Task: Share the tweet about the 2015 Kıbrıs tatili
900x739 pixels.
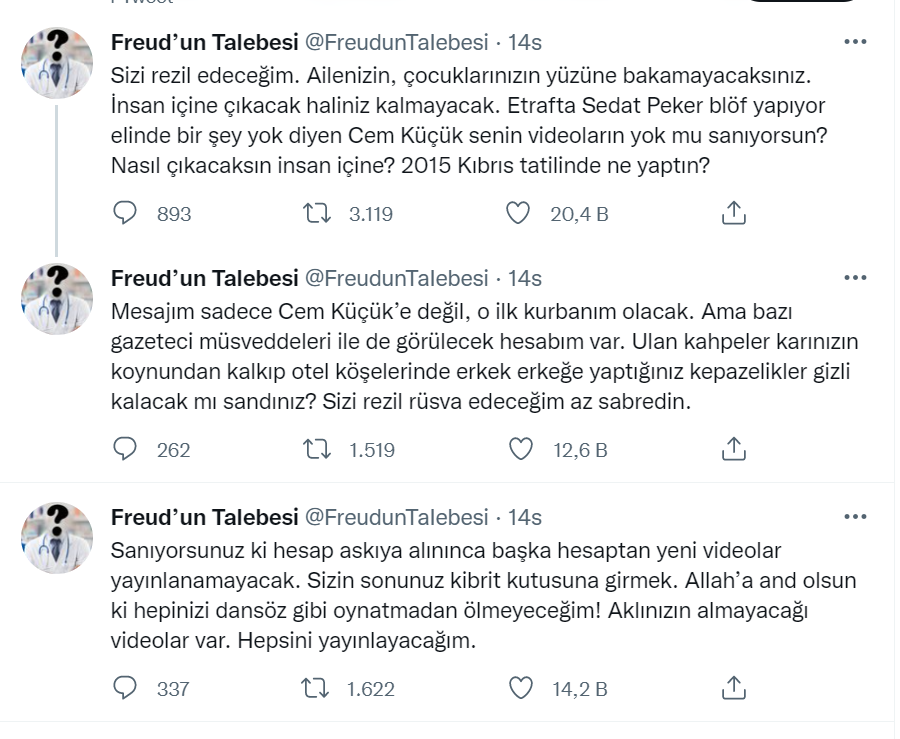Action: (x=733, y=213)
